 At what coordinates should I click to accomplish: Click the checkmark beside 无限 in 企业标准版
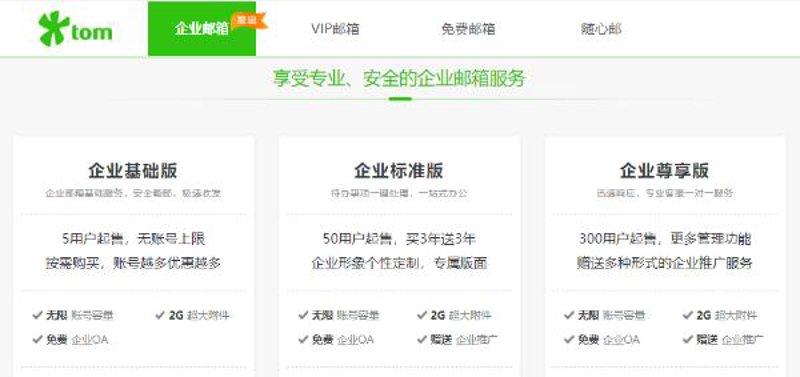pyautogui.click(x=303, y=315)
